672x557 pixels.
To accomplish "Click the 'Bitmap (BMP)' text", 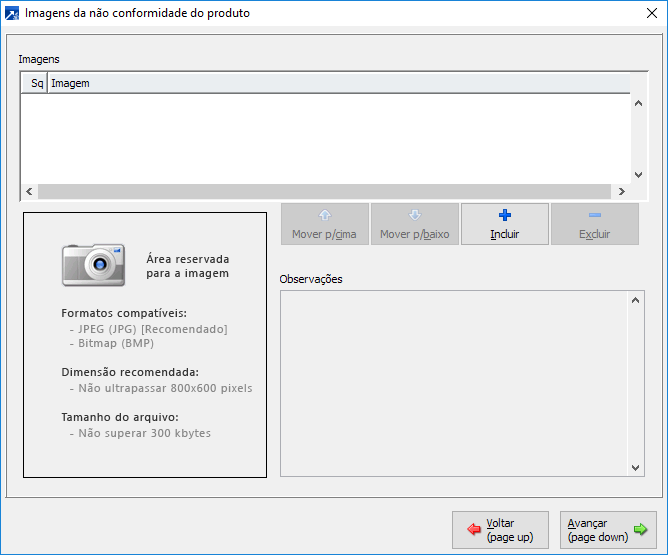I will [116, 344].
